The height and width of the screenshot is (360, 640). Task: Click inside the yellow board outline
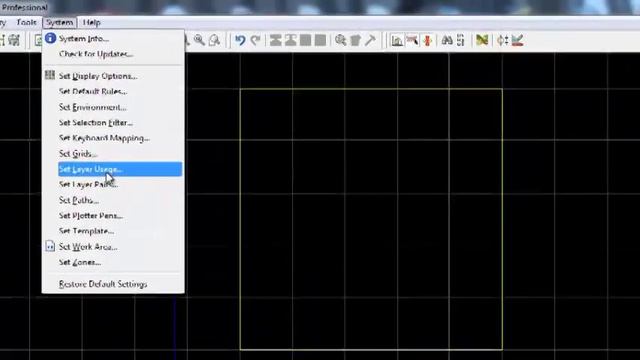pos(371,219)
